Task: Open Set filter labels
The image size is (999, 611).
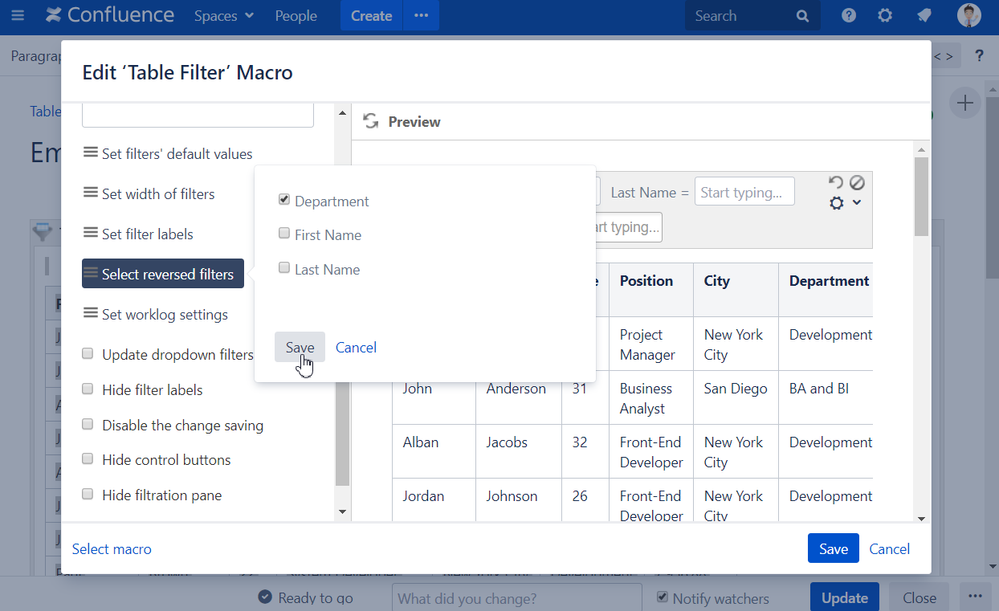Action: [138, 234]
